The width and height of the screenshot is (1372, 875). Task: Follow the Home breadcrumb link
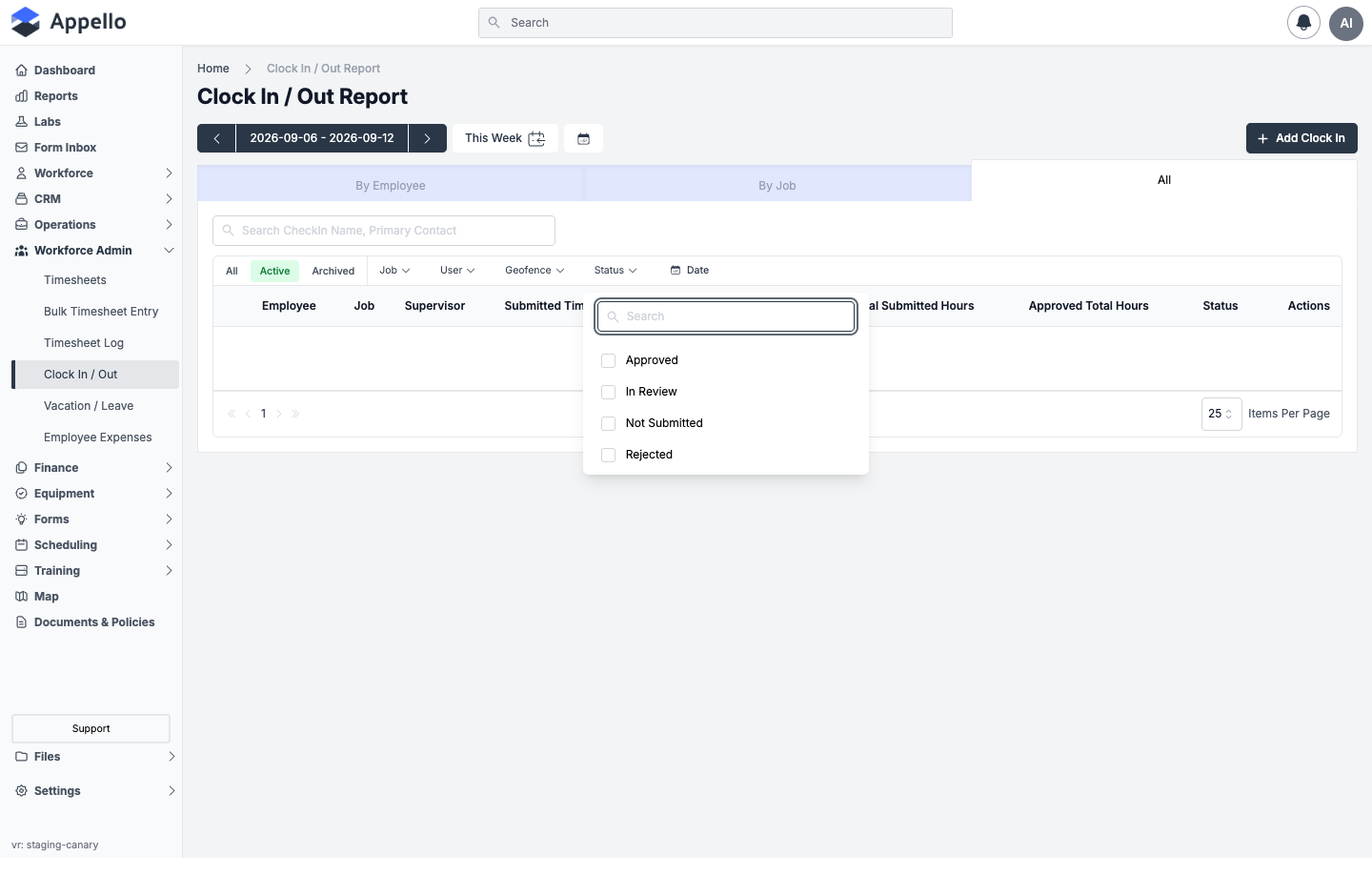(213, 69)
